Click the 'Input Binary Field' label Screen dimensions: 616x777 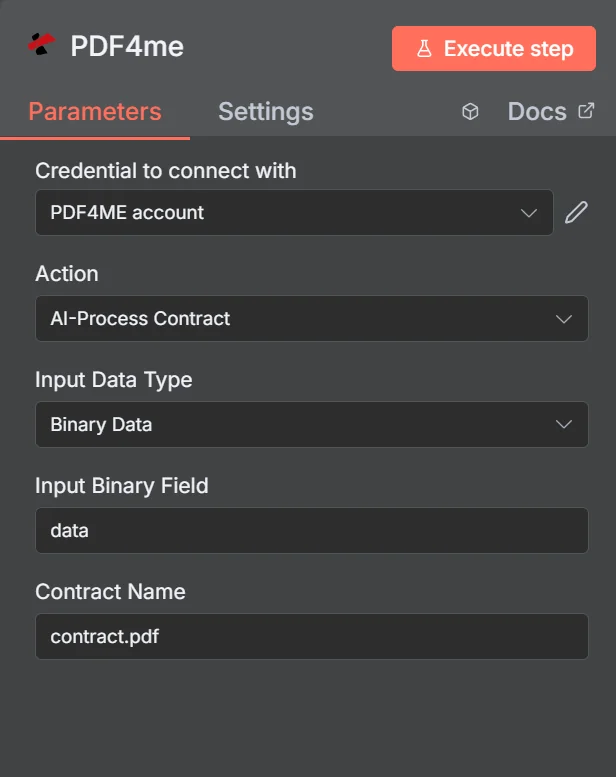click(121, 486)
